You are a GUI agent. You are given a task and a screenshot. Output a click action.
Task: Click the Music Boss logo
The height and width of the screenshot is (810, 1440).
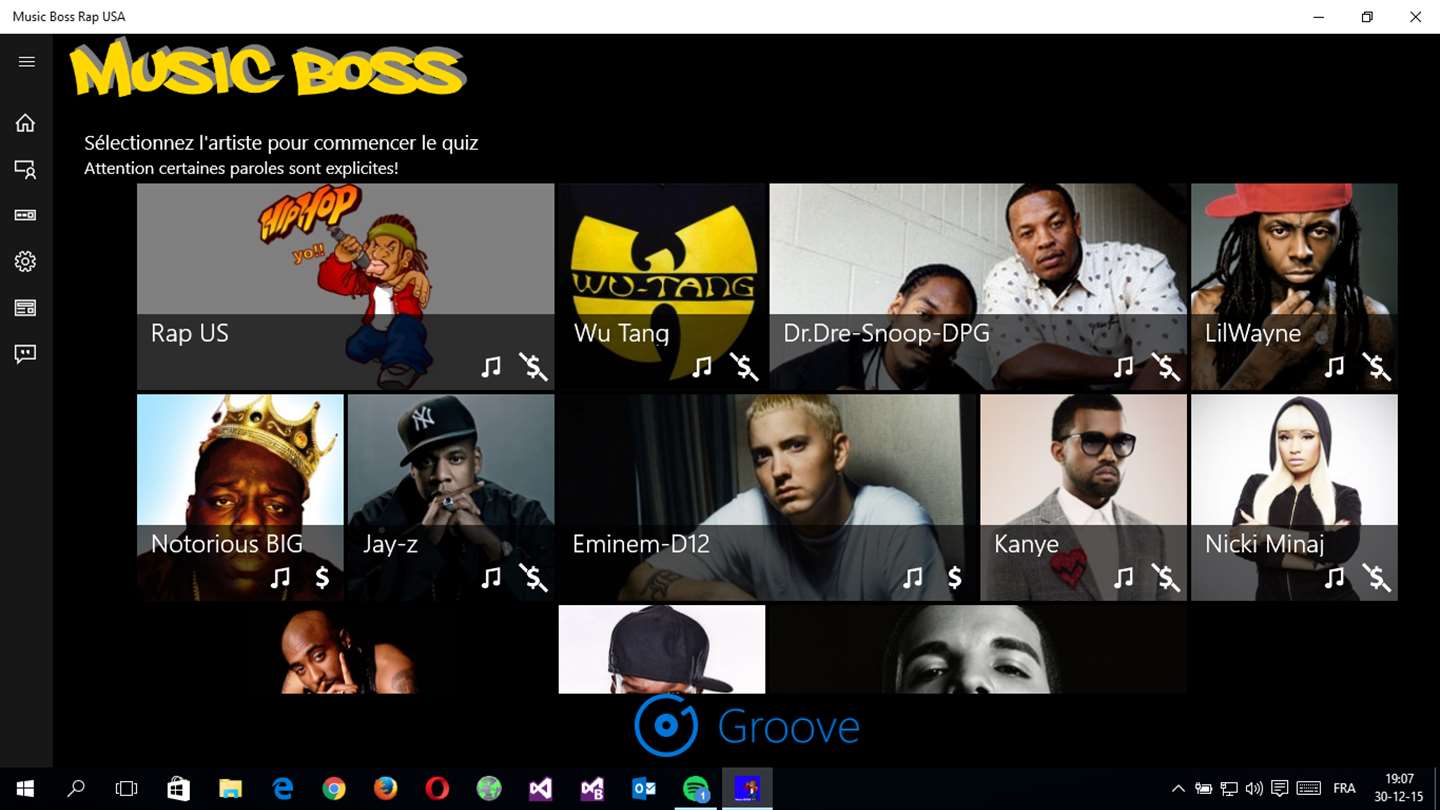(268, 68)
